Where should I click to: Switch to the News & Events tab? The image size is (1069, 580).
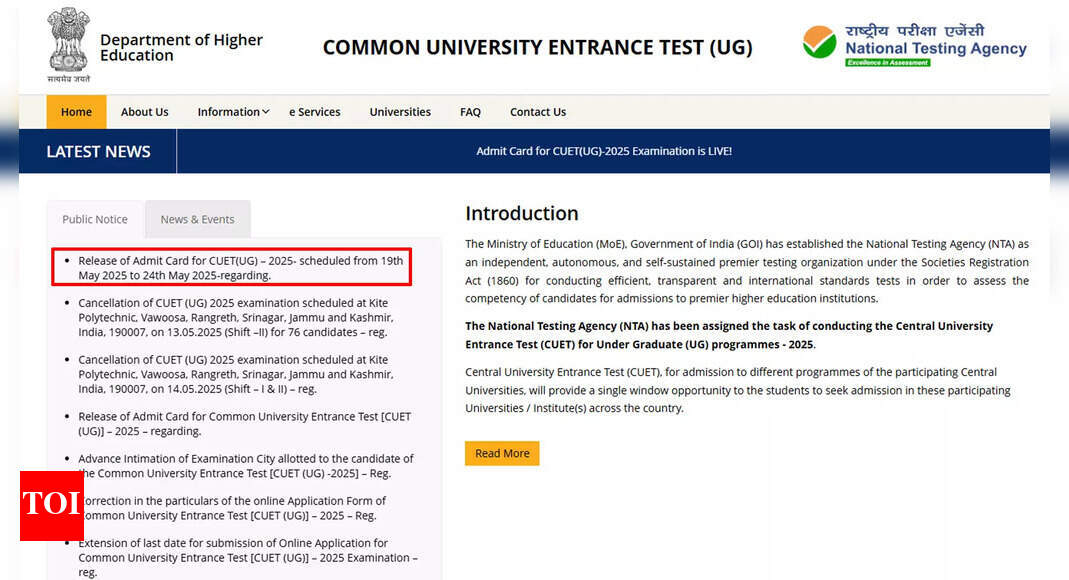197,219
